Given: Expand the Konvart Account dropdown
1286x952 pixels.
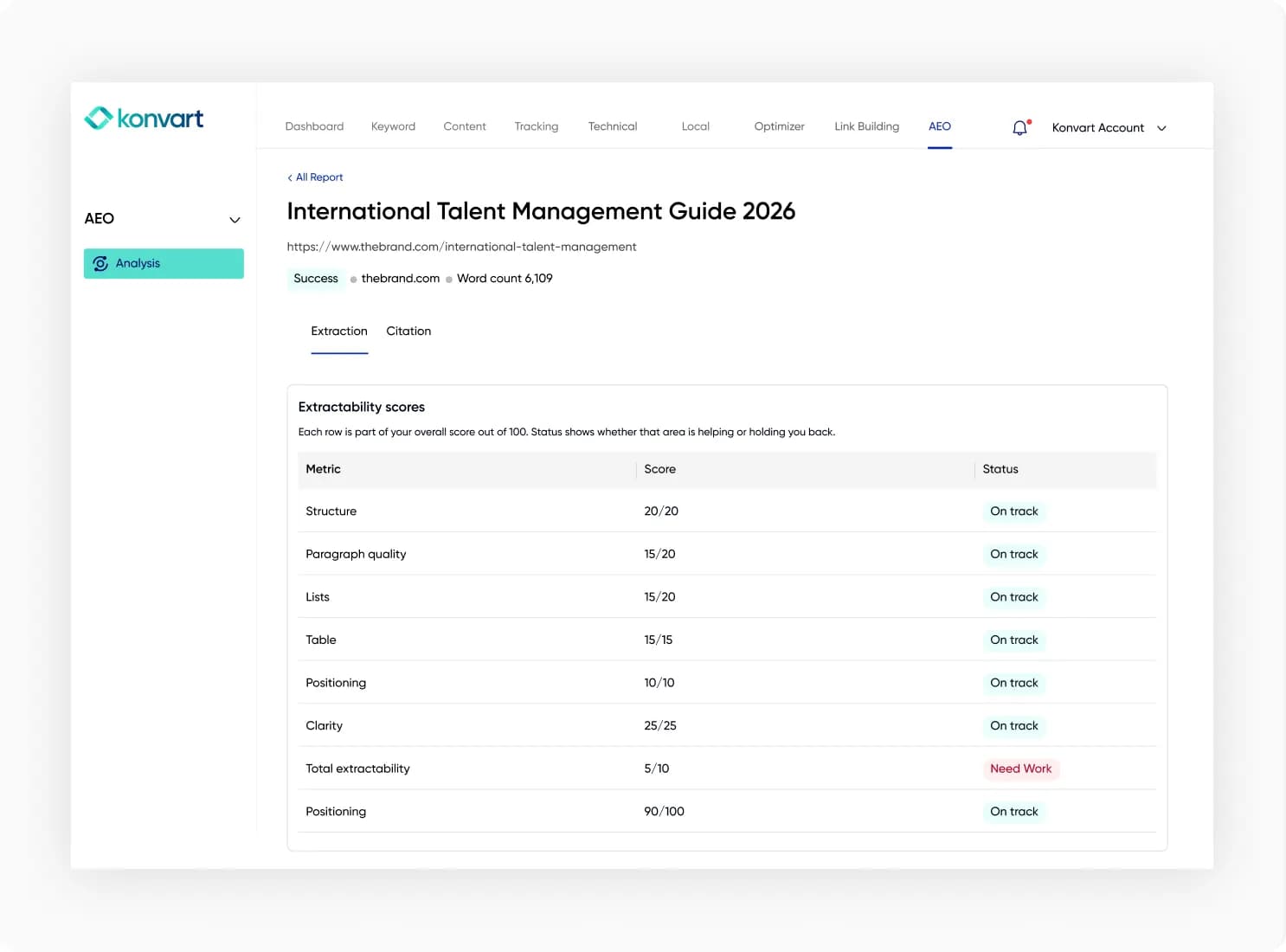Looking at the screenshot, I should tap(1109, 128).
